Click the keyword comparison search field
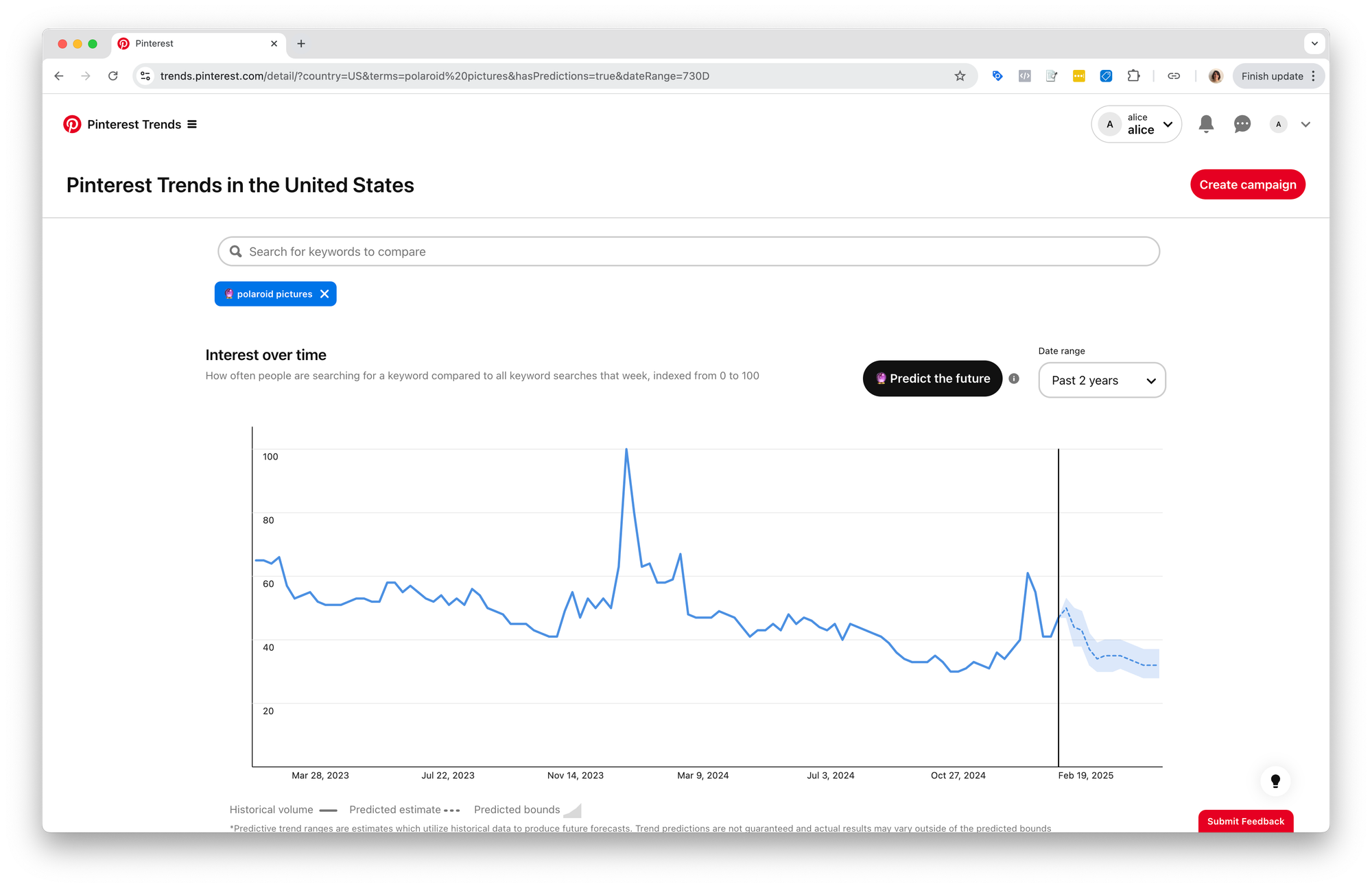The height and width of the screenshot is (888, 1372). (x=688, y=252)
